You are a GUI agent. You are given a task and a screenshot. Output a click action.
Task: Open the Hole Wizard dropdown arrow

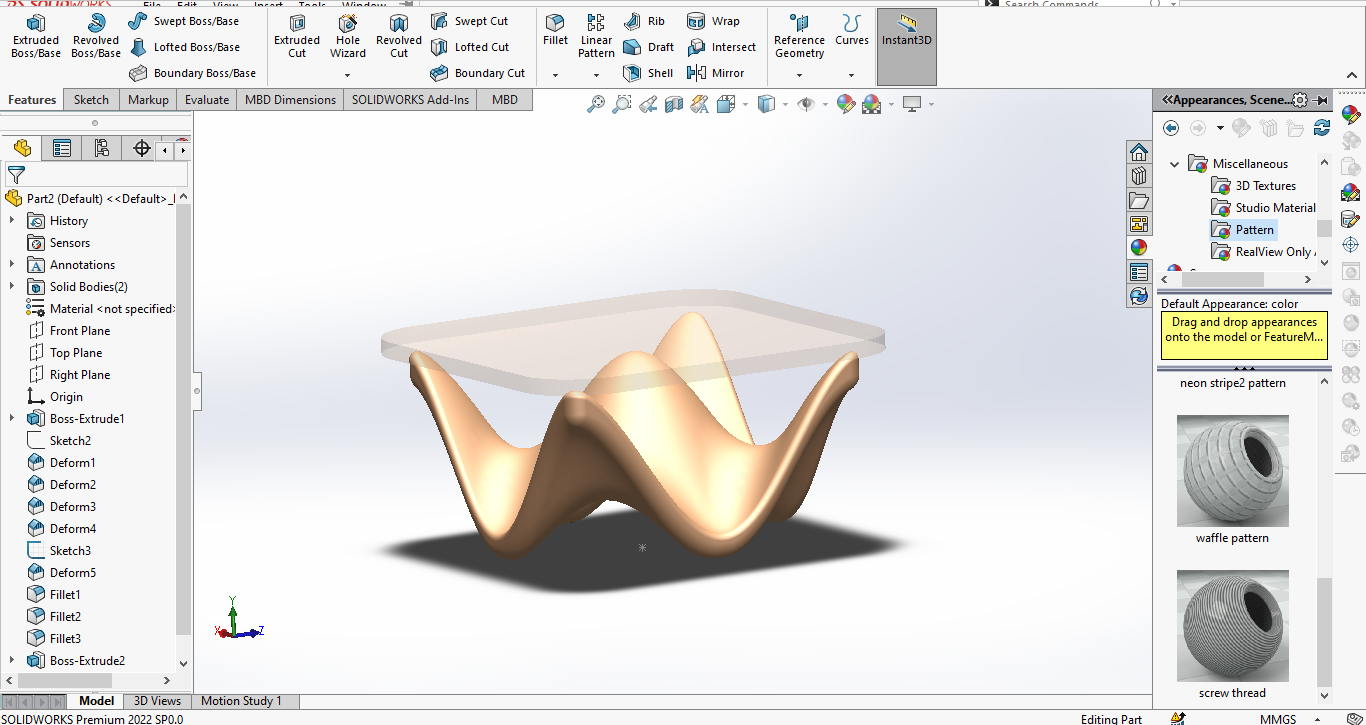348,75
